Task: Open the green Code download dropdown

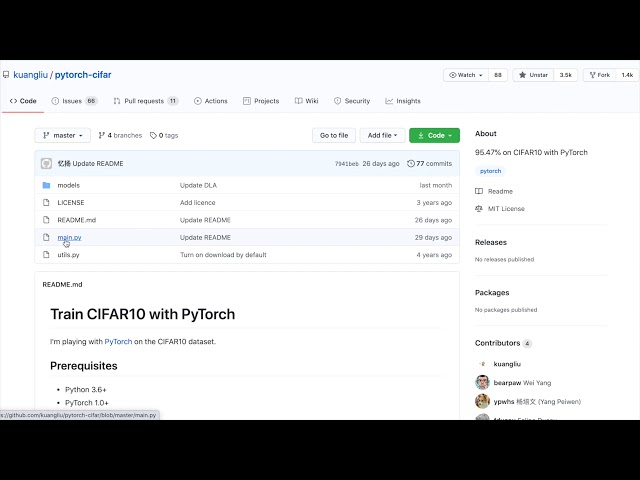Action: point(434,136)
